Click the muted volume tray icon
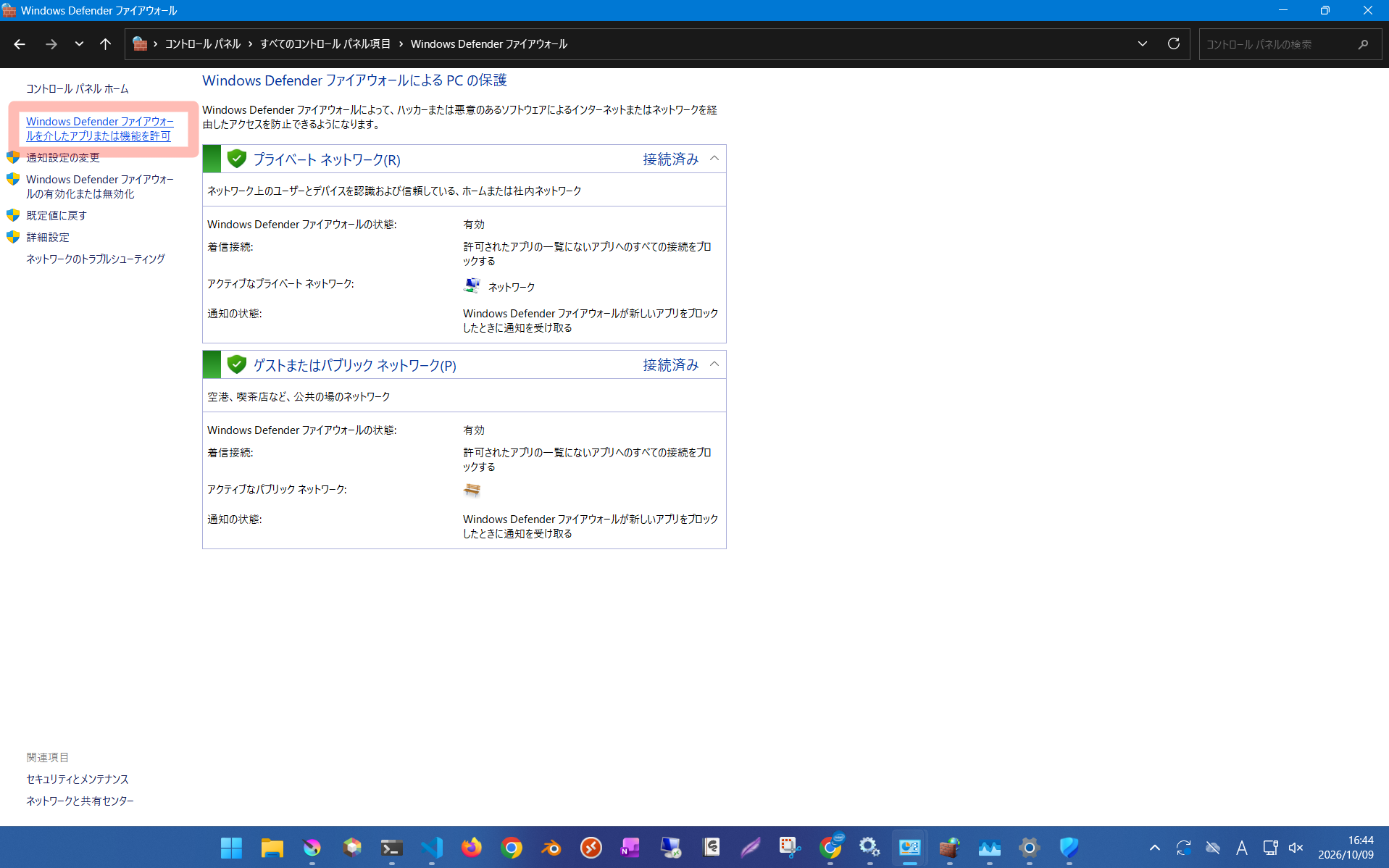 [1296, 848]
